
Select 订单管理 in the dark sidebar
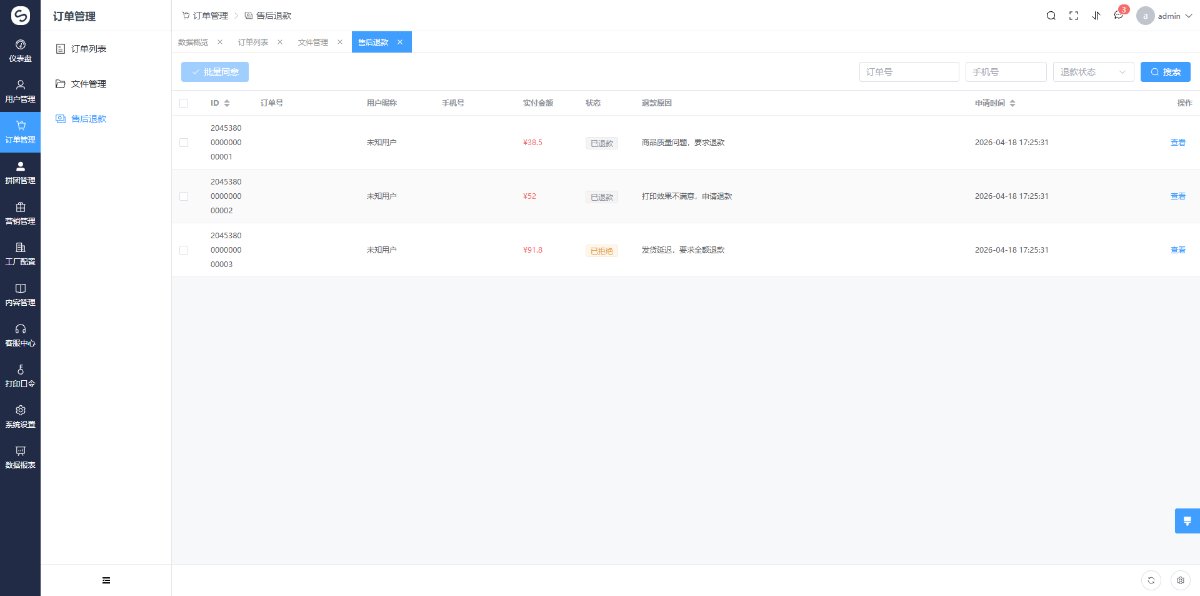20,131
